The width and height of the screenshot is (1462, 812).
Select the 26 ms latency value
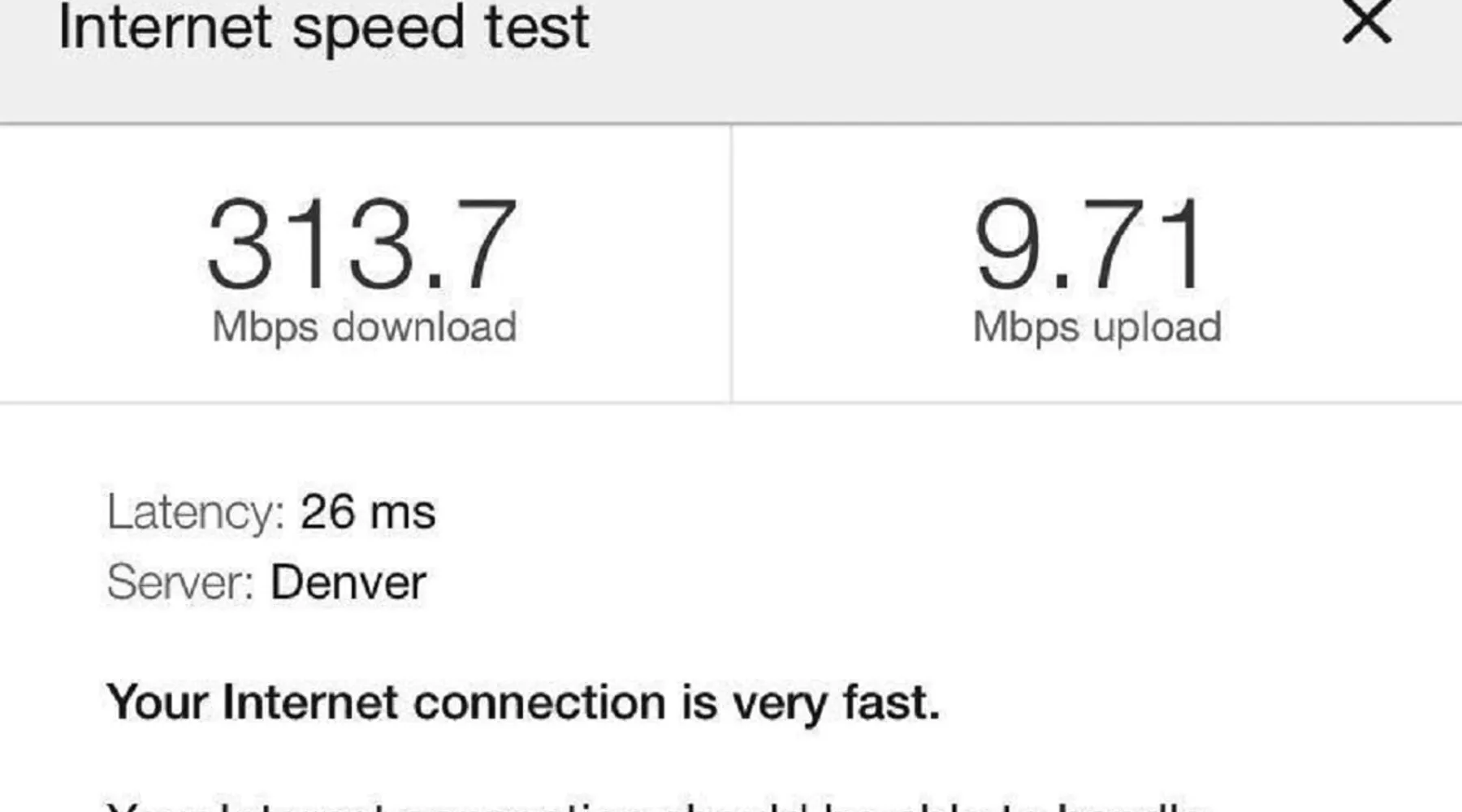(x=368, y=512)
